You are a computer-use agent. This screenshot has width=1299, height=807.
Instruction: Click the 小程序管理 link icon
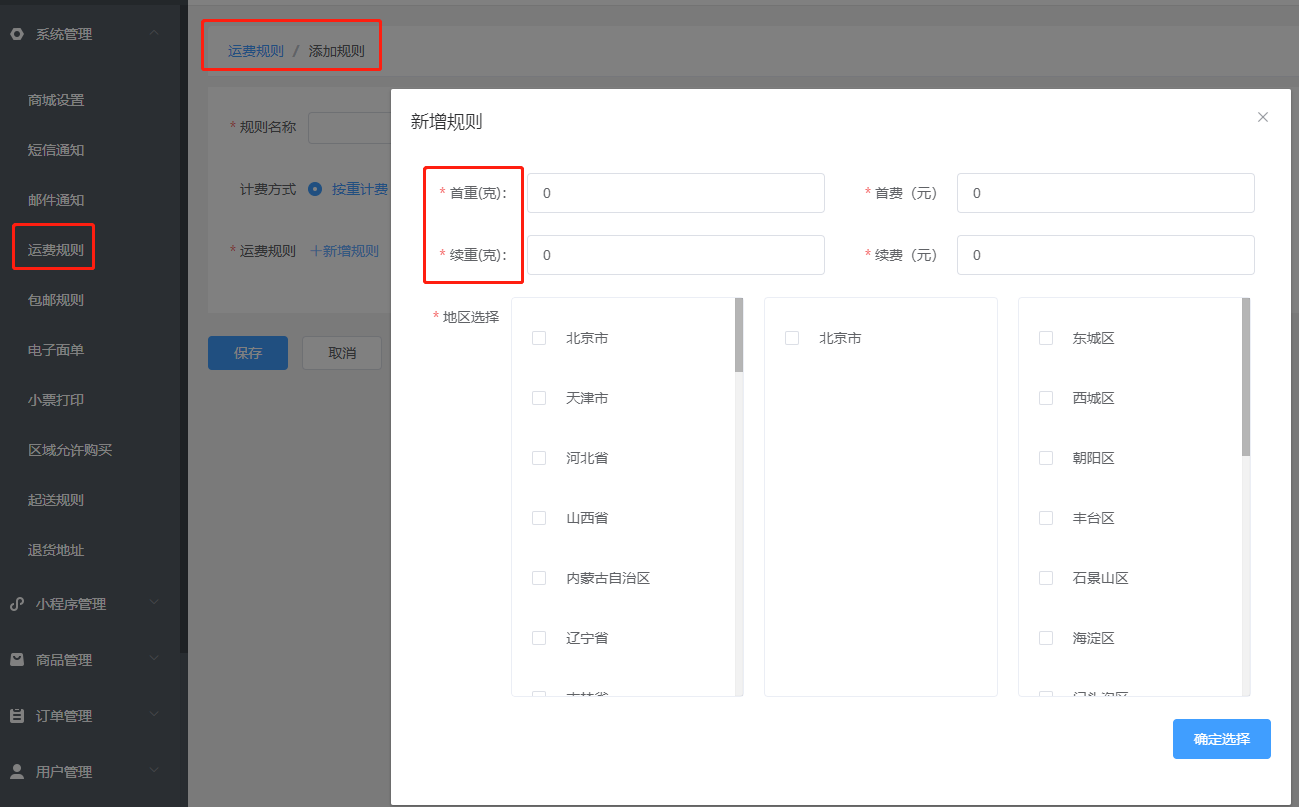tap(16, 604)
